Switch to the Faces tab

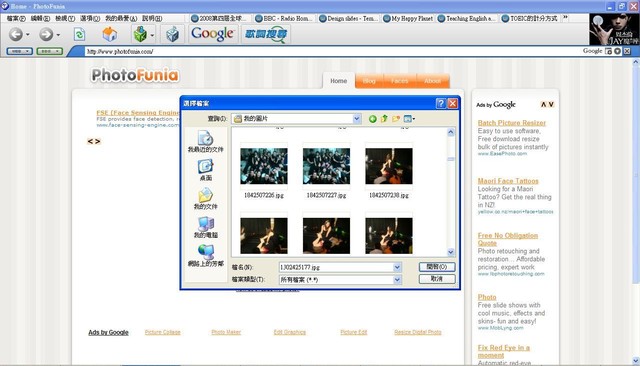coord(399,81)
